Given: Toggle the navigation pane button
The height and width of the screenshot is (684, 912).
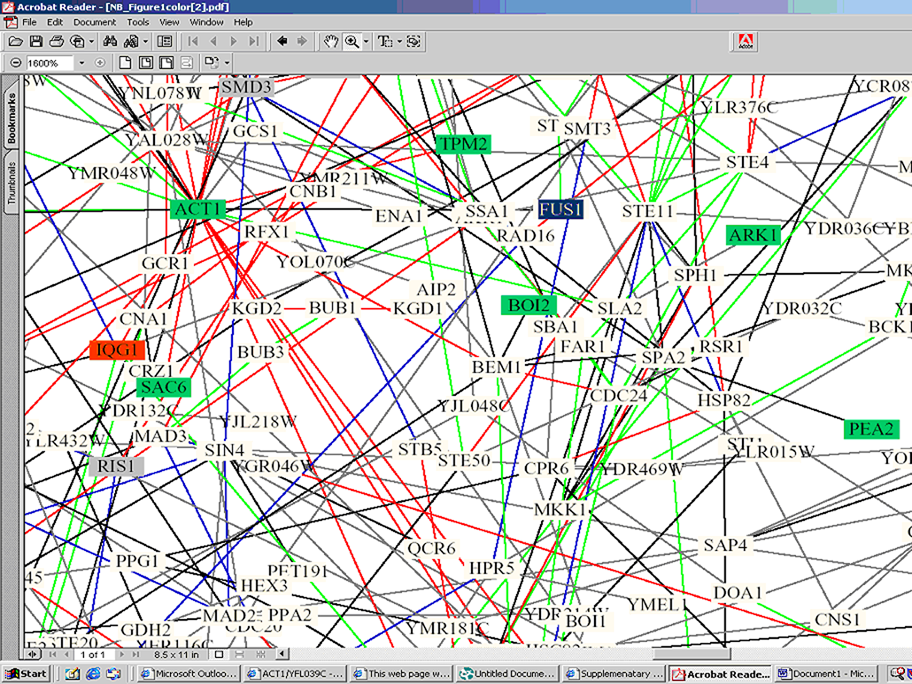Looking at the screenshot, I should click(165, 42).
